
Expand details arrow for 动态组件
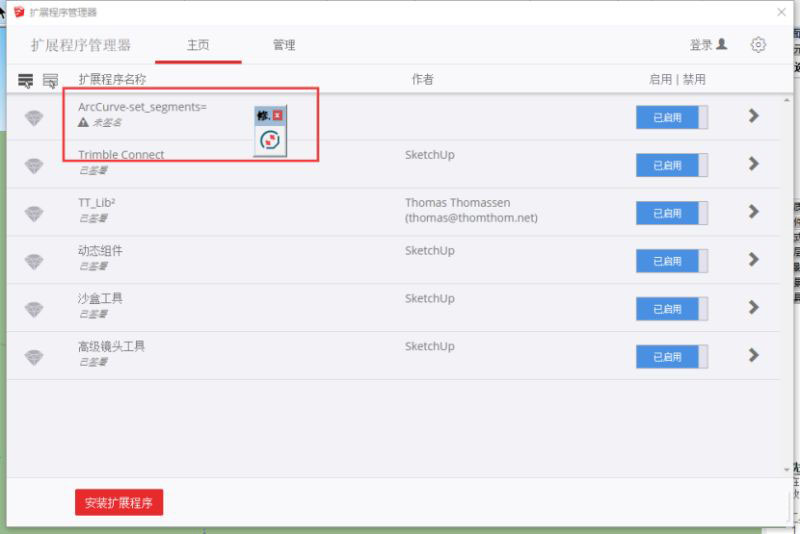point(754,260)
